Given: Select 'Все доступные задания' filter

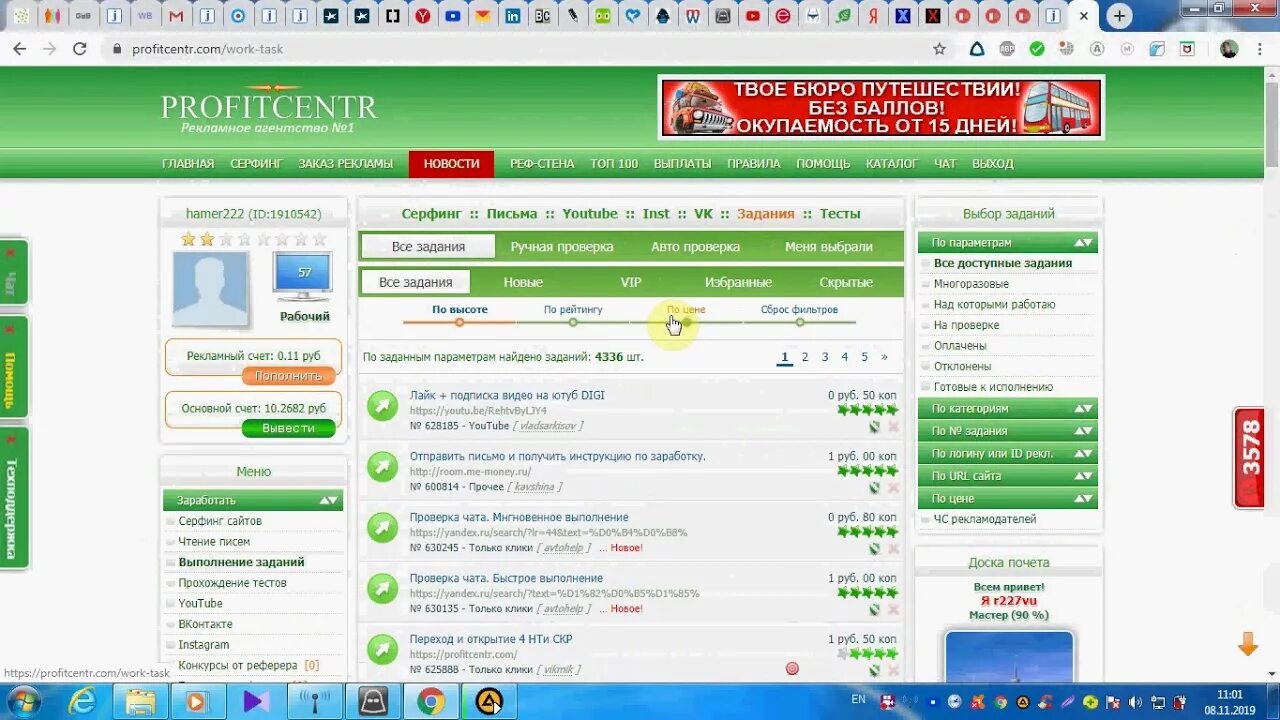Looking at the screenshot, I should [x=1003, y=263].
